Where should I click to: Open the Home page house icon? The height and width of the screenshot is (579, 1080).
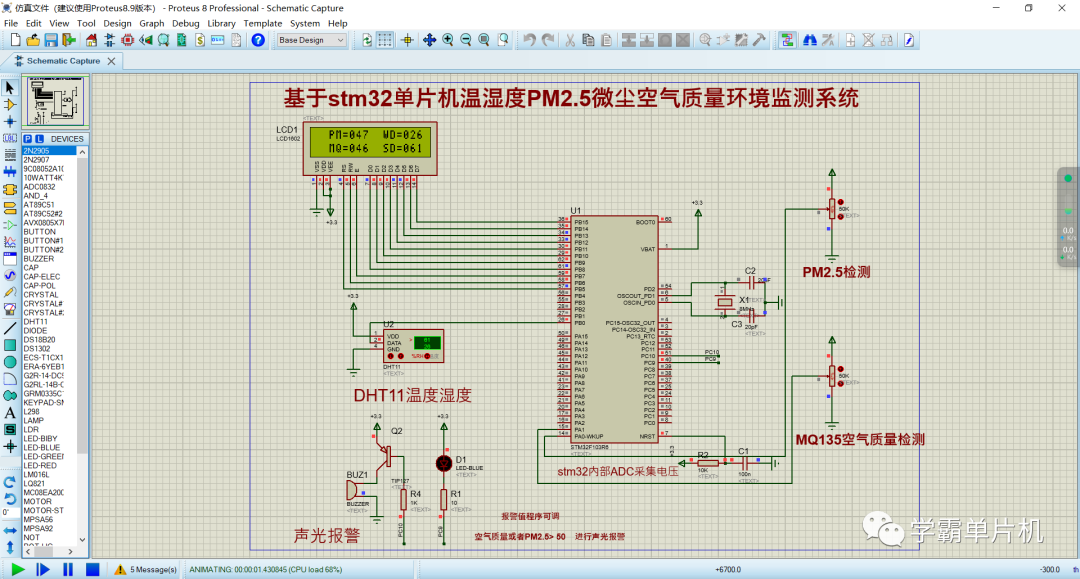pos(91,41)
